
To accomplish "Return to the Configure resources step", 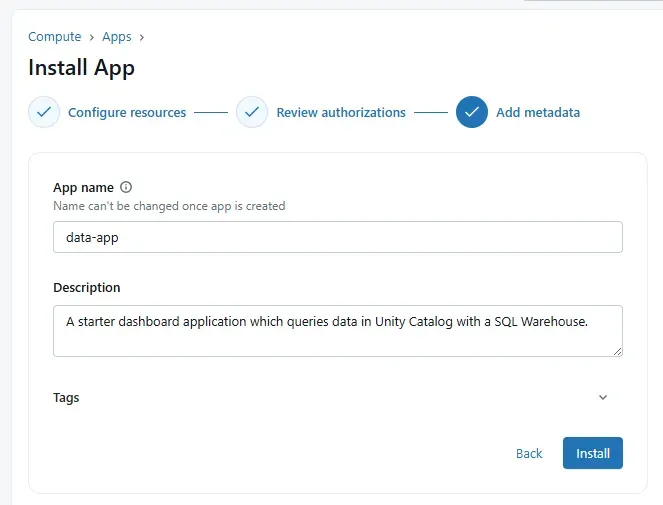I will point(127,113).
